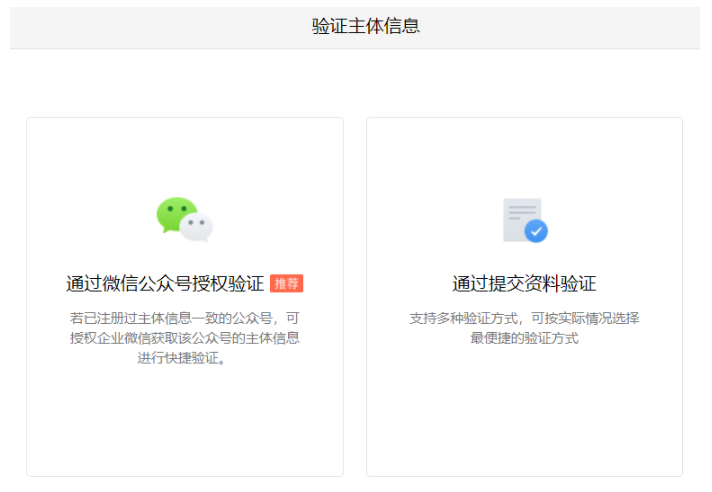Click empty area above the WeChat icon
712x492 pixels.
click(x=185, y=155)
